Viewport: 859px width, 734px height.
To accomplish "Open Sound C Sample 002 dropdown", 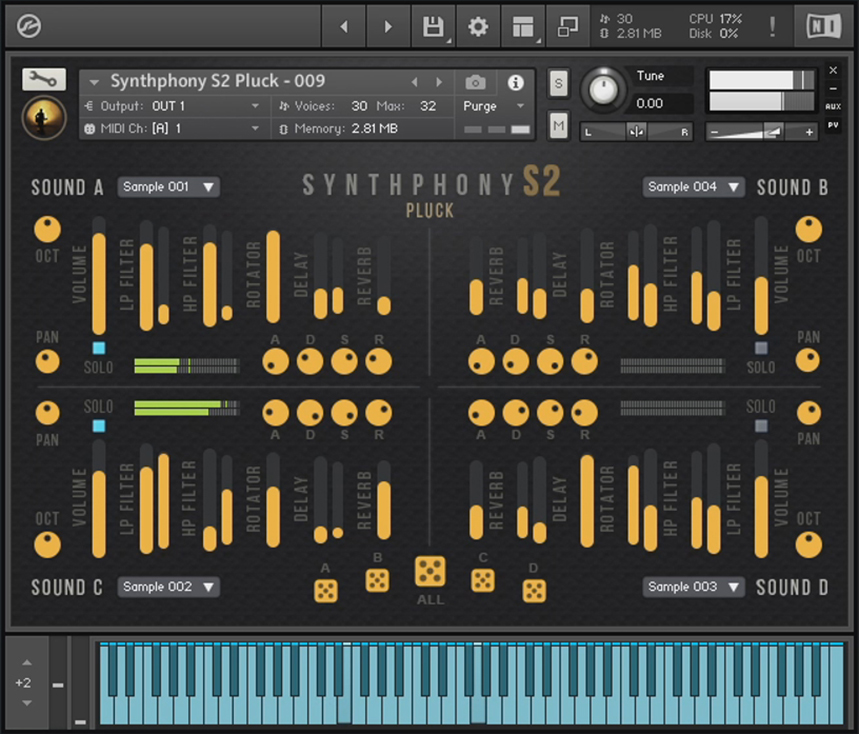I will 169,587.
